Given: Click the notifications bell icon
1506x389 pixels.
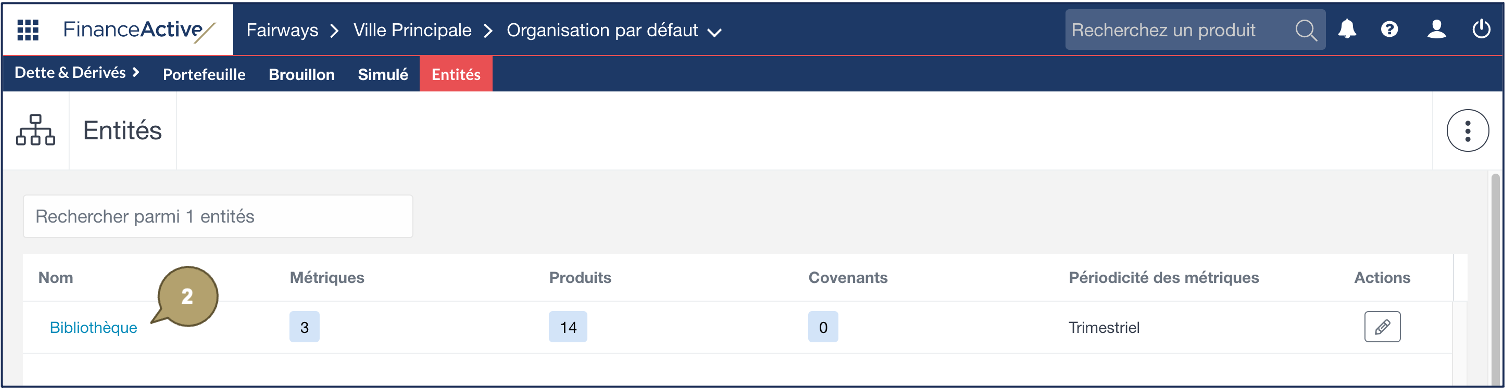Looking at the screenshot, I should click(x=1348, y=30).
